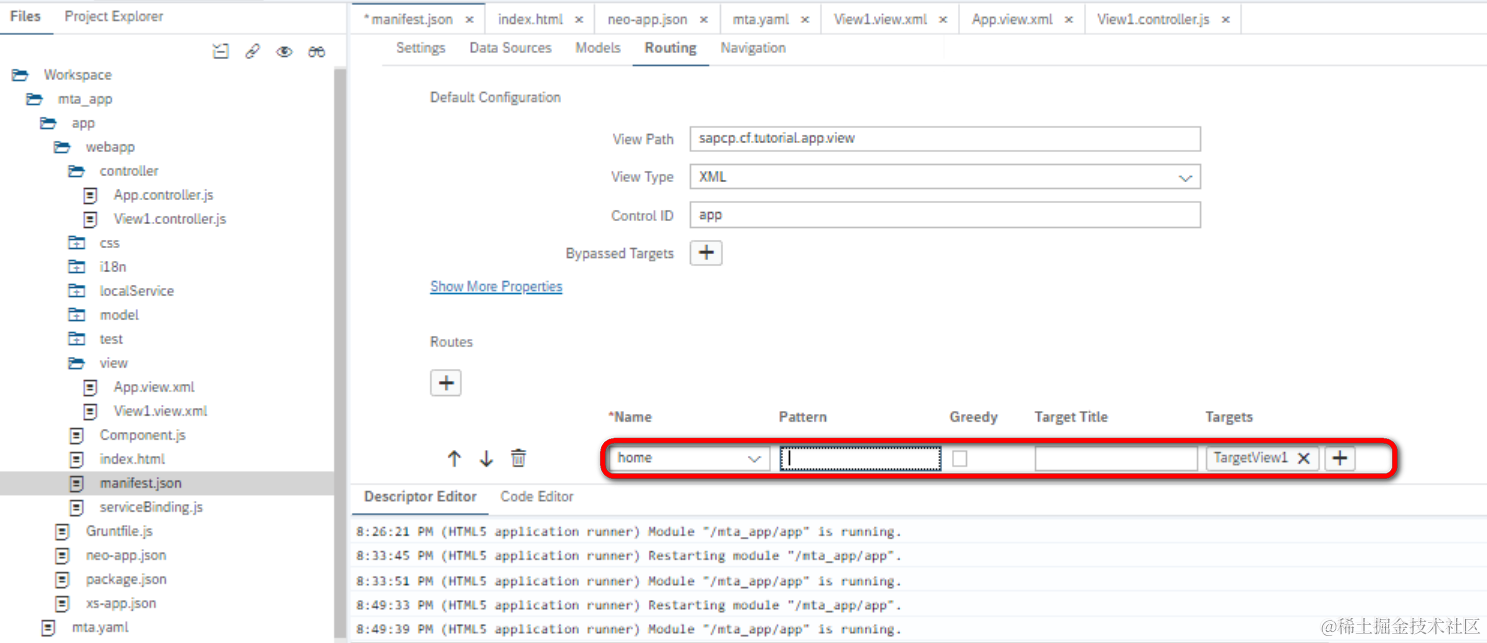The height and width of the screenshot is (643, 1487).
Task: Click the binoculars search icon
Action: tap(317, 52)
